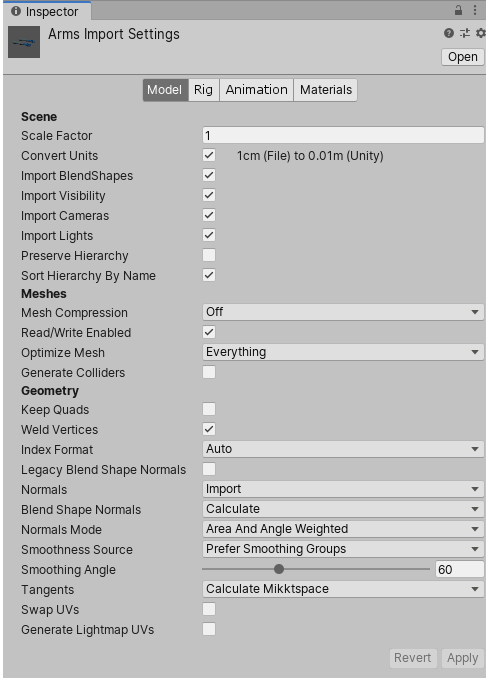This screenshot has height=678, width=495.
Task: Open the help reference icon
Action: [x=449, y=33]
